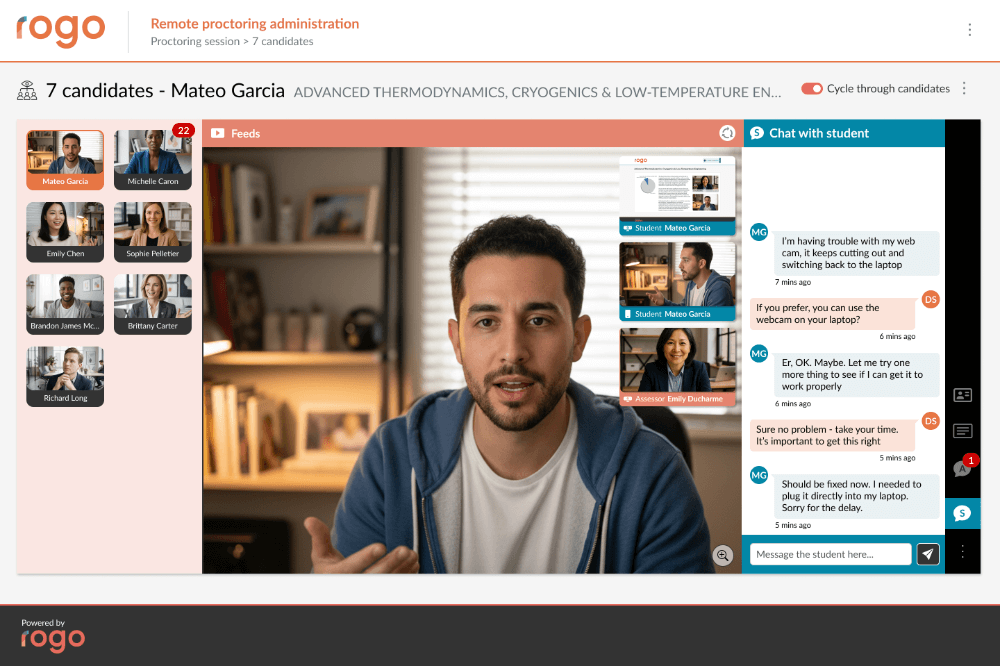Open Assessor Emily Ducharme's feed thumbnail
This screenshot has height=666, width=1000.
677,366
